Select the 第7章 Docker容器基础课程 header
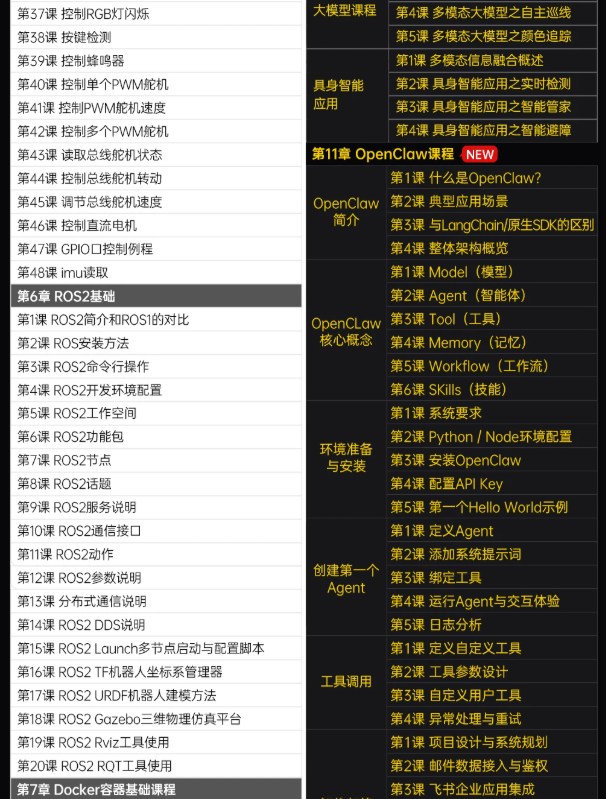Image resolution: width=606 pixels, height=799 pixels. [x=156, y=789]
